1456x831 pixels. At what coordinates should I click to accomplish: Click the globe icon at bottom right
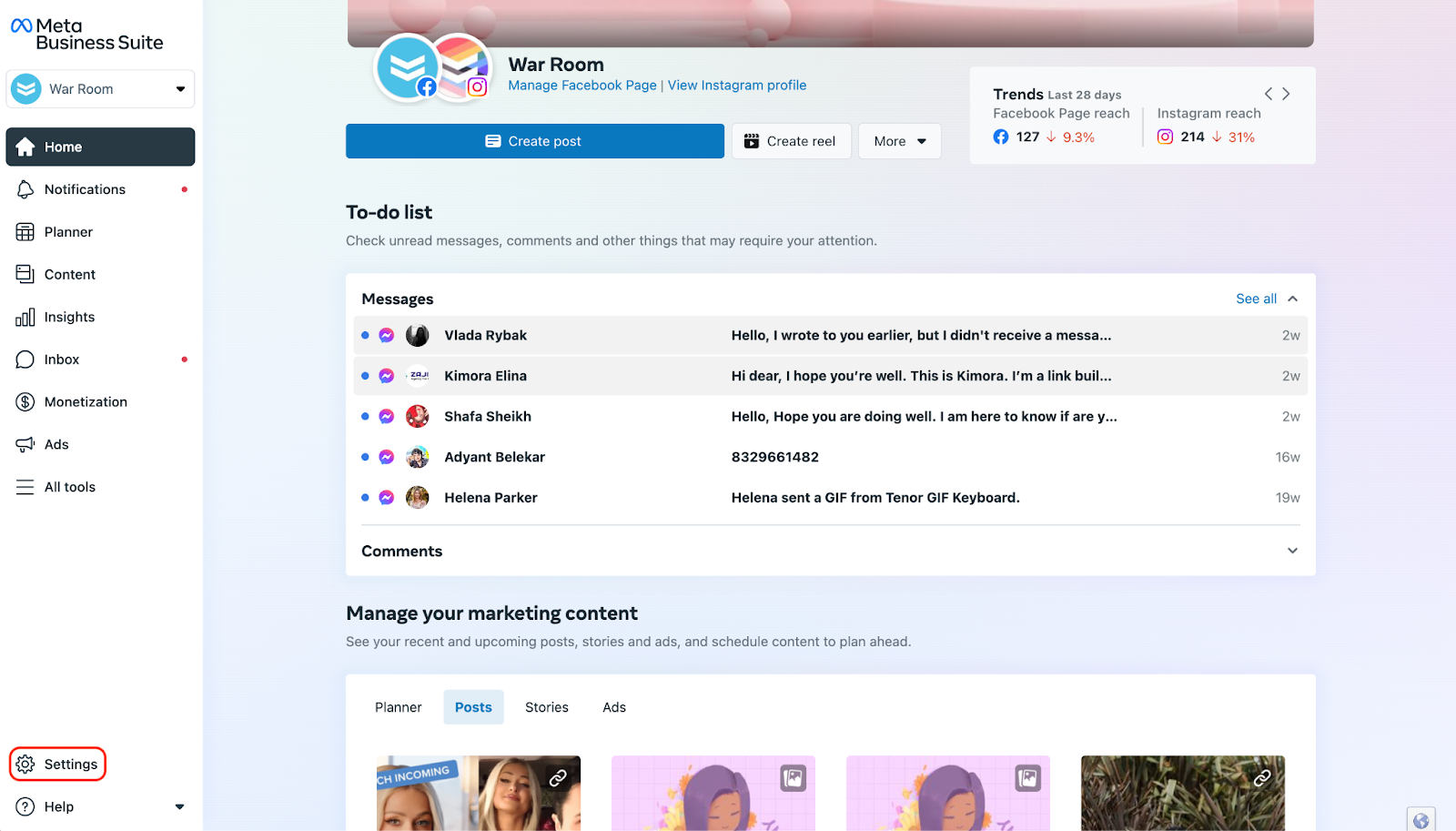click(x=1421, y=820)
